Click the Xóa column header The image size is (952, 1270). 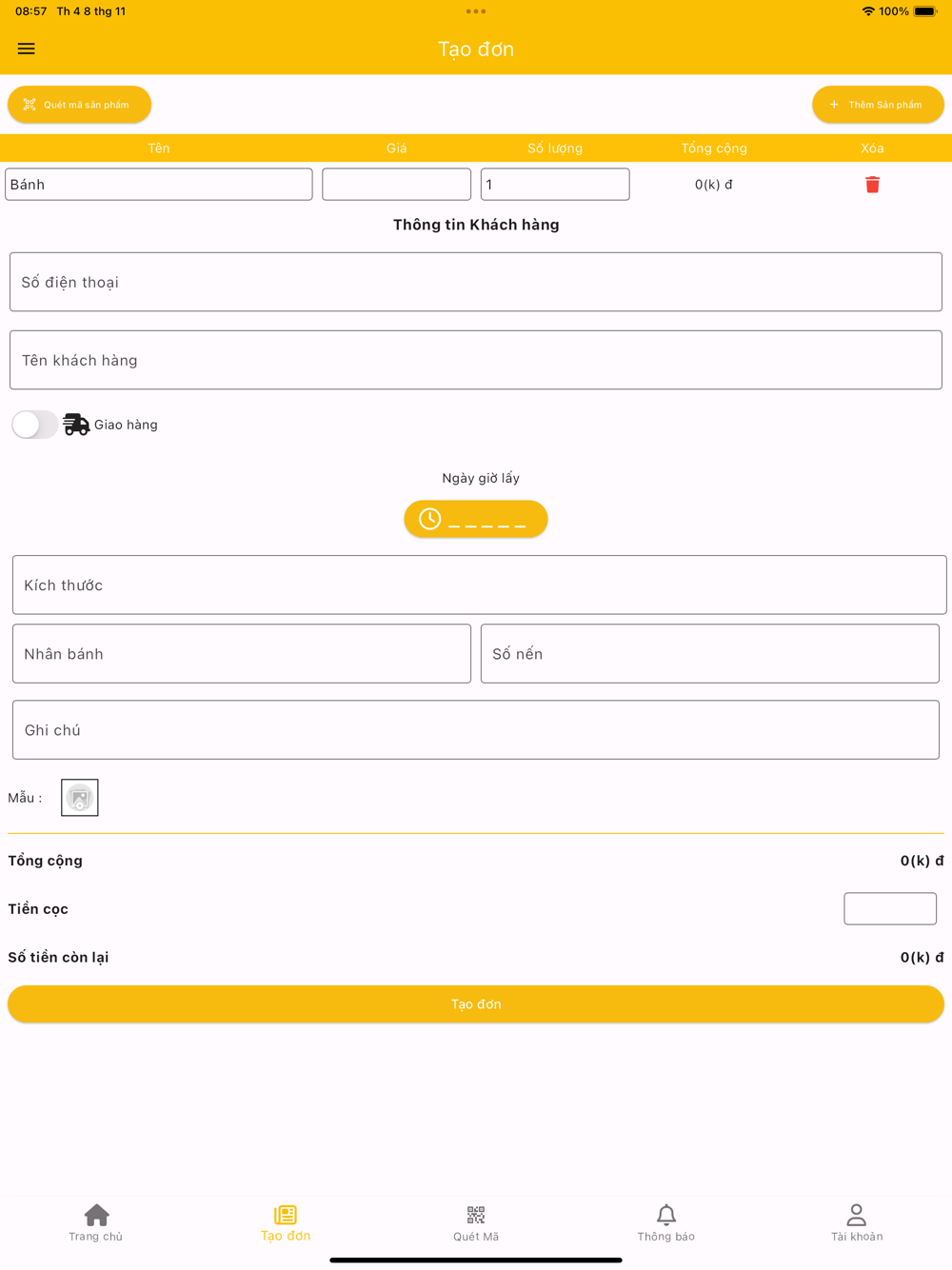point(872,149)
